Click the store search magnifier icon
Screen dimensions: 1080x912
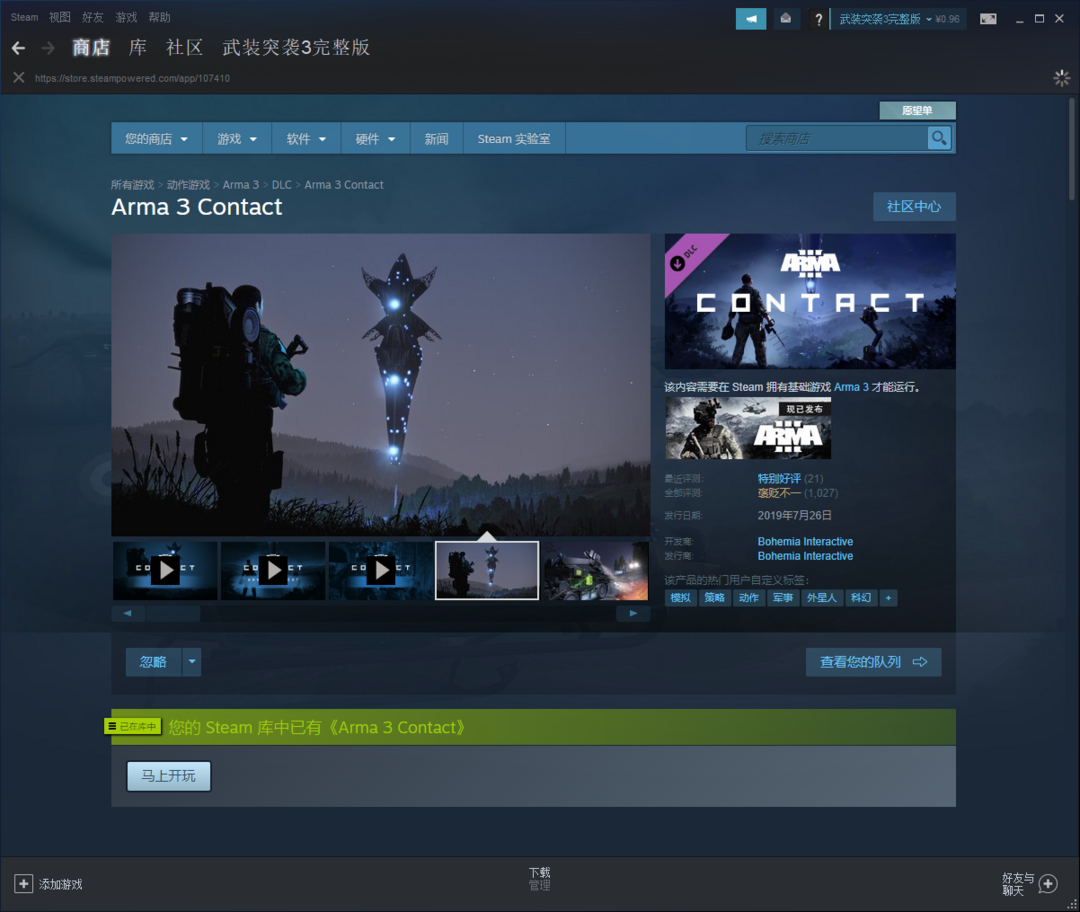(939, 138)
